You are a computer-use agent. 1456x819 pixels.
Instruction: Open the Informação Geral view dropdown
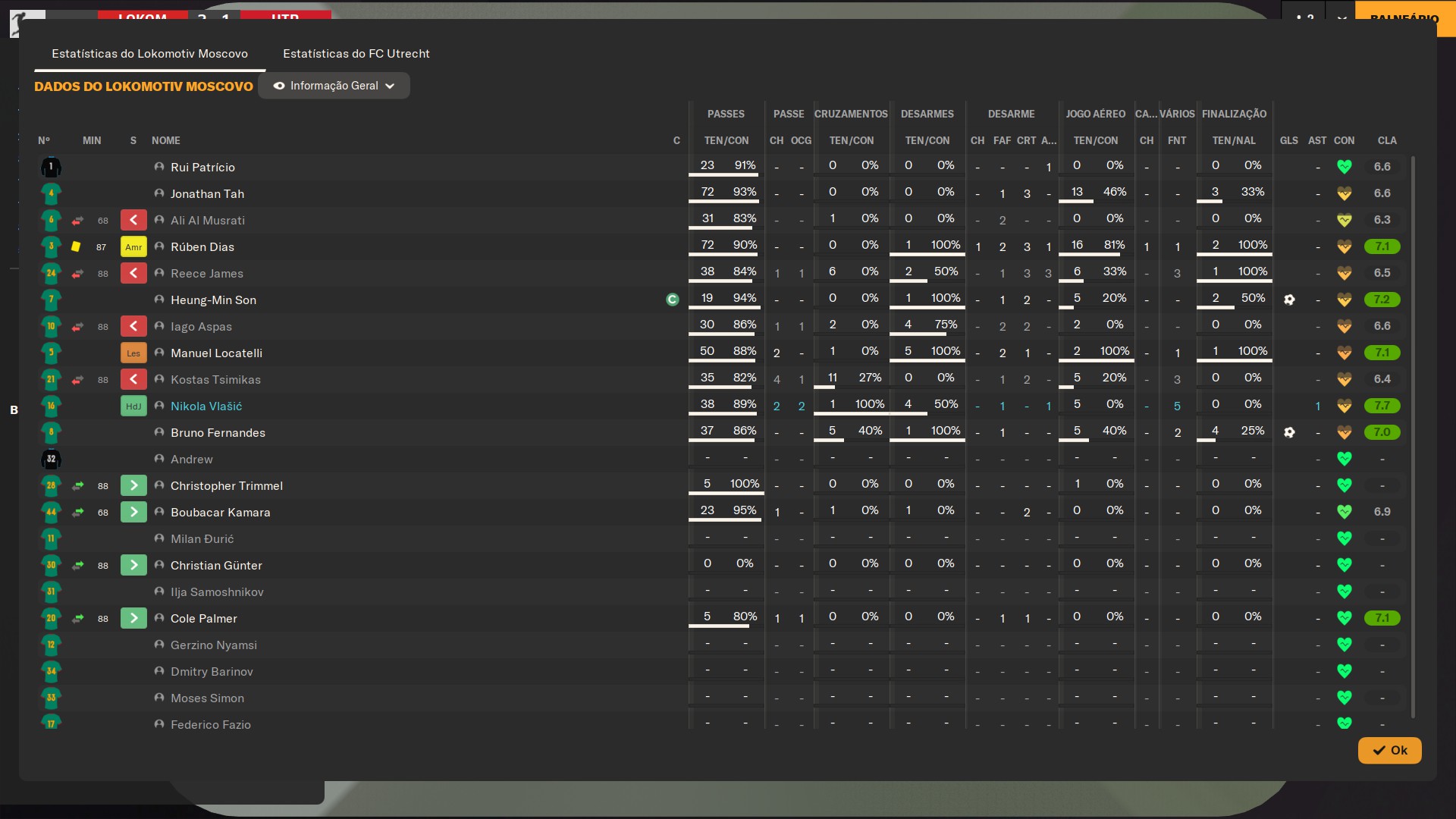pos(334,86)
